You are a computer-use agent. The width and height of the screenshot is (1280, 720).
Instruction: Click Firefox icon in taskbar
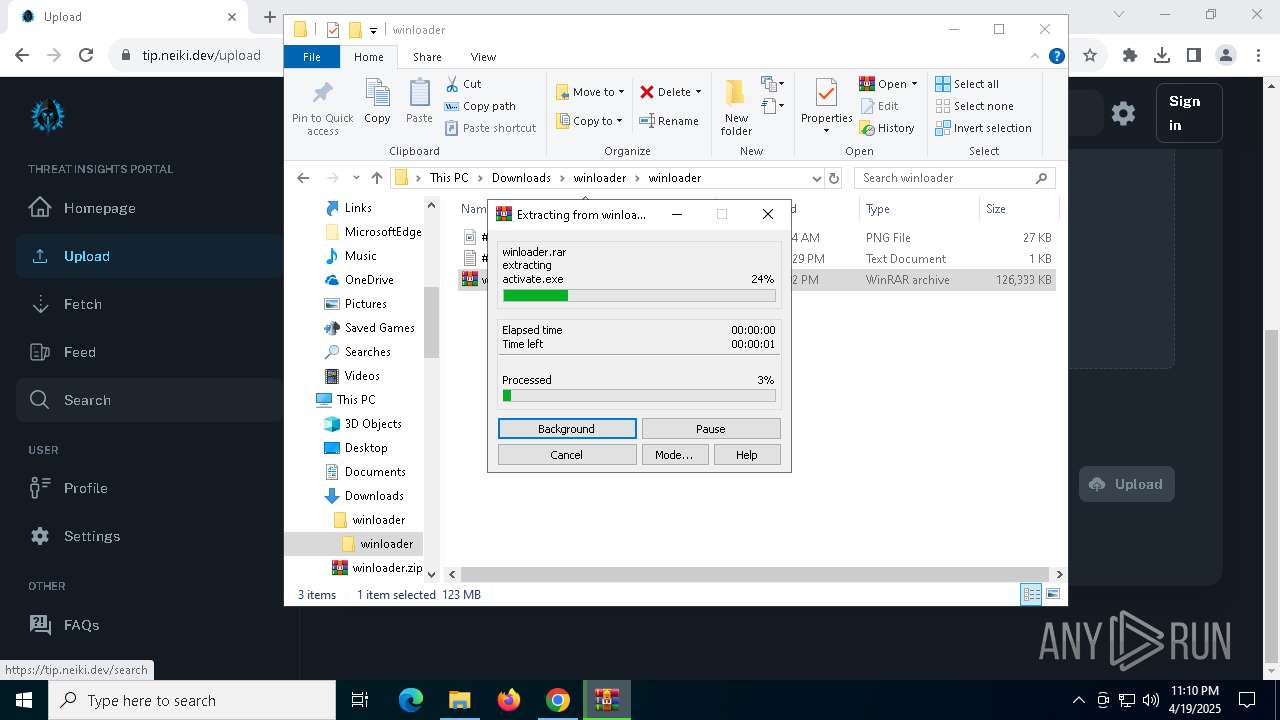coord(509,700)
